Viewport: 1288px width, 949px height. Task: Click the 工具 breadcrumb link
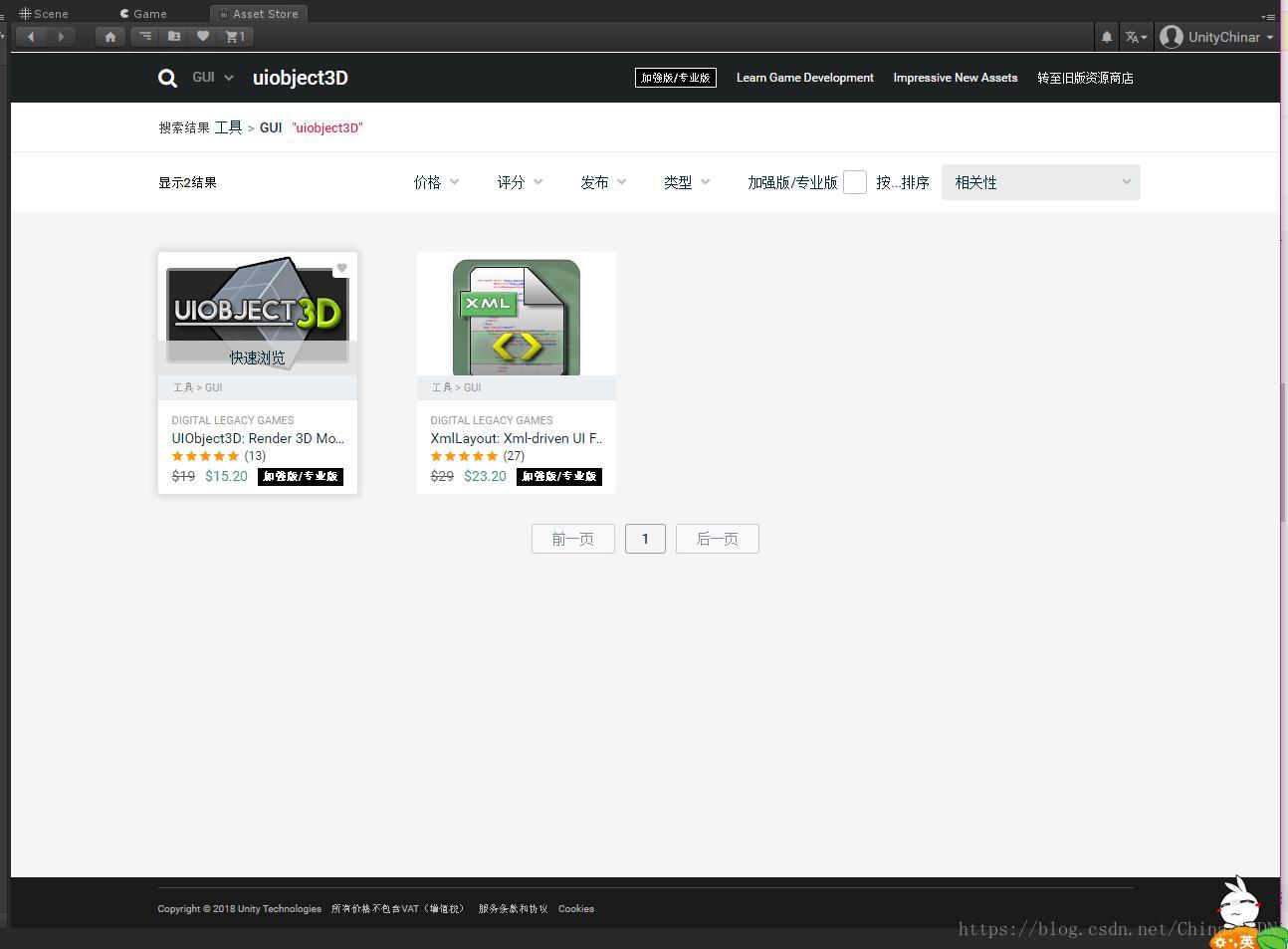point(228,127)
